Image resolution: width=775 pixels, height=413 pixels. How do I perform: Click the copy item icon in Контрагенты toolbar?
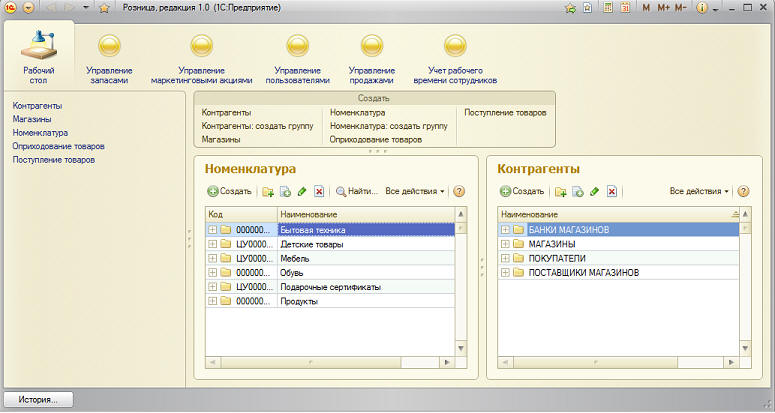point(578,192)
